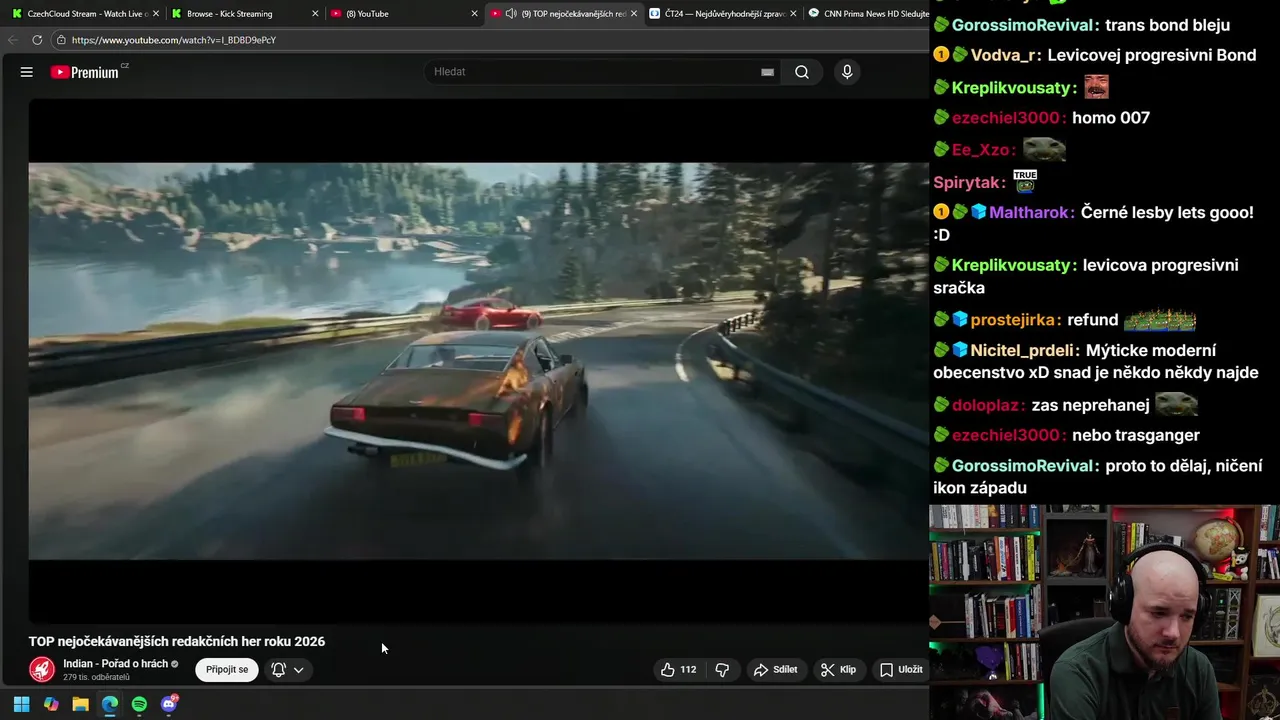Click emote beside Ee_Xzo's name
This screenshot has width=1280, height=720.
pos(1044,149)
